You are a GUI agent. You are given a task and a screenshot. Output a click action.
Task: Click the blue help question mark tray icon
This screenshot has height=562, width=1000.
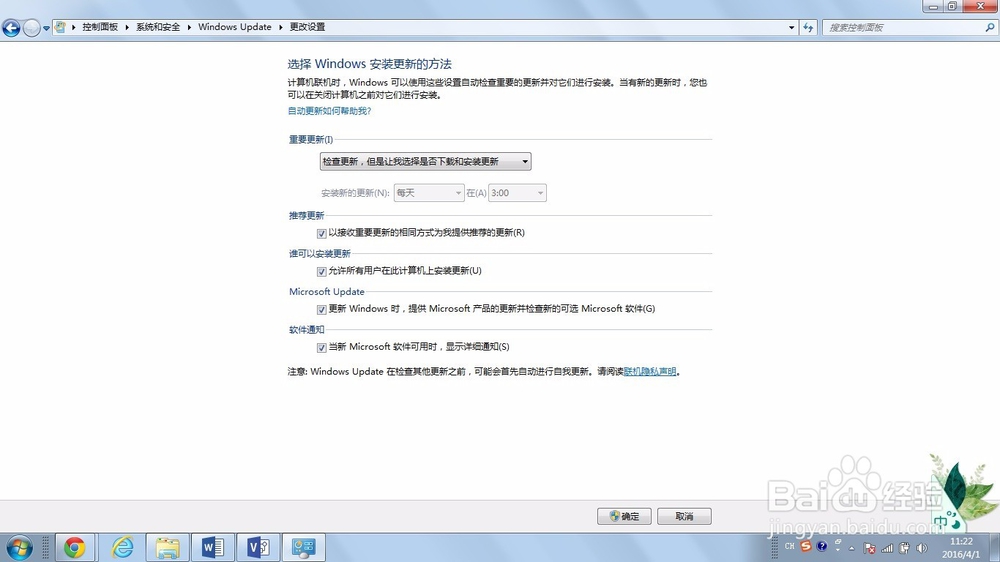tap(821, 546)
